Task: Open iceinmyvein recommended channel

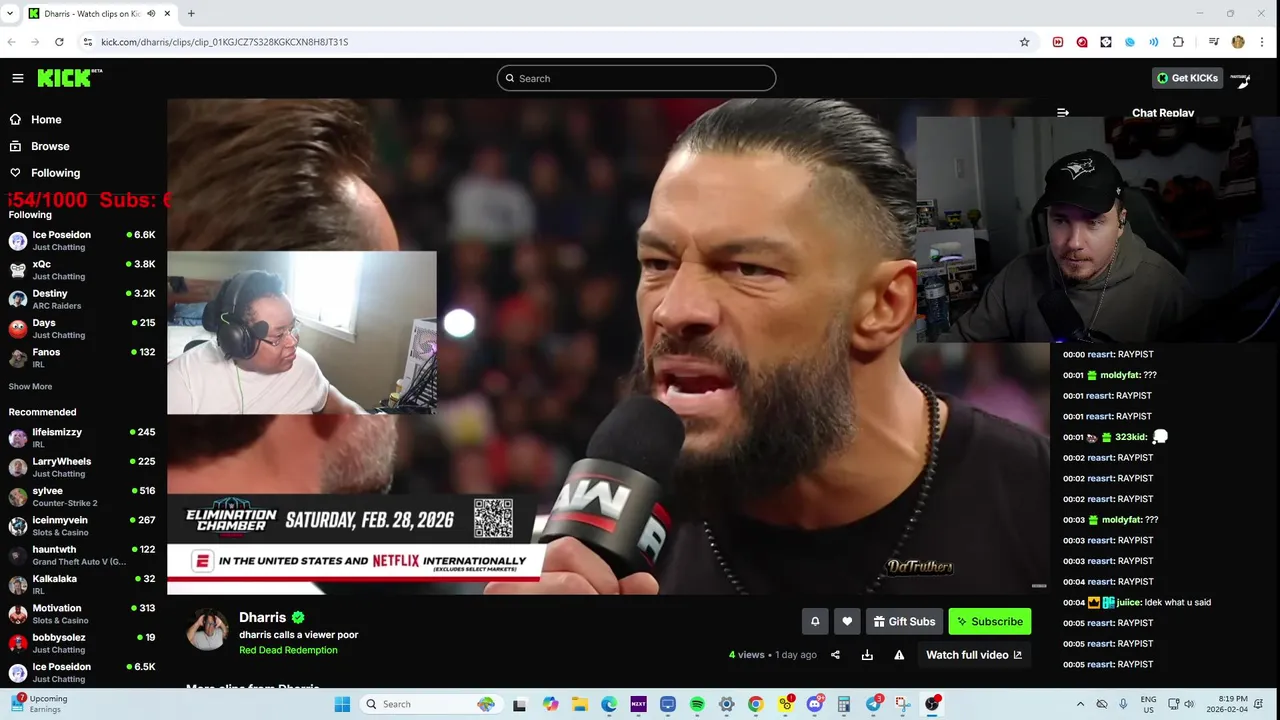Action: (x=82, y=526)
